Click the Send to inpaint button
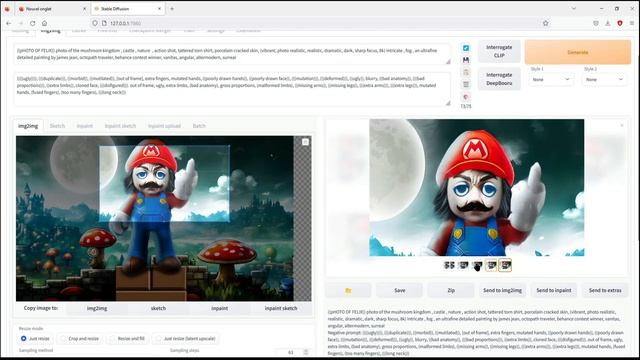The width and height of the screenshot is (640, 360). pos(554,290)
